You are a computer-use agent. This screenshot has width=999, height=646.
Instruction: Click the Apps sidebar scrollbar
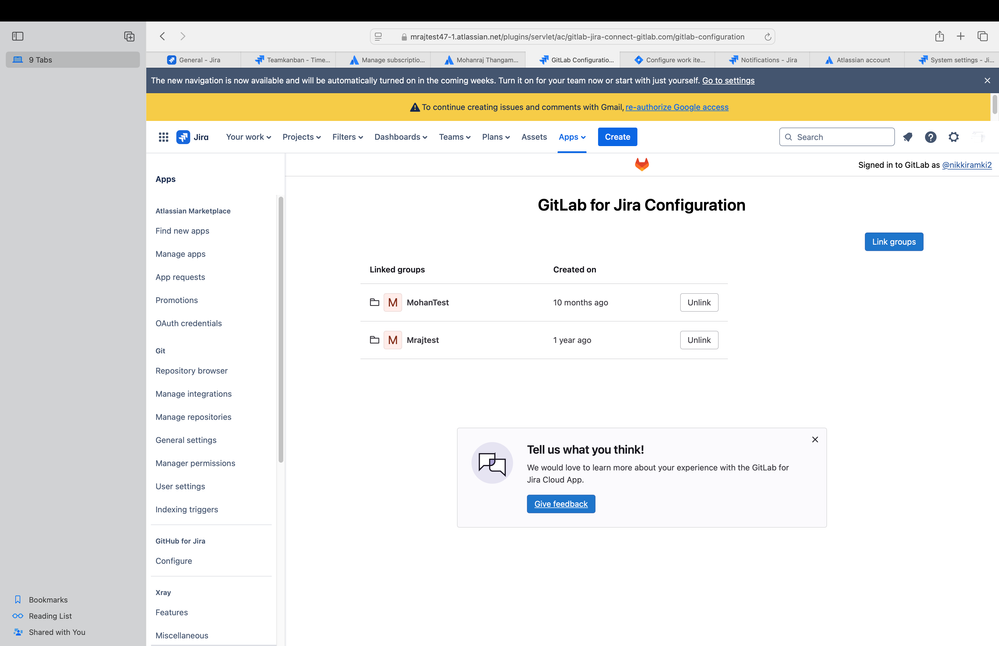280,329
